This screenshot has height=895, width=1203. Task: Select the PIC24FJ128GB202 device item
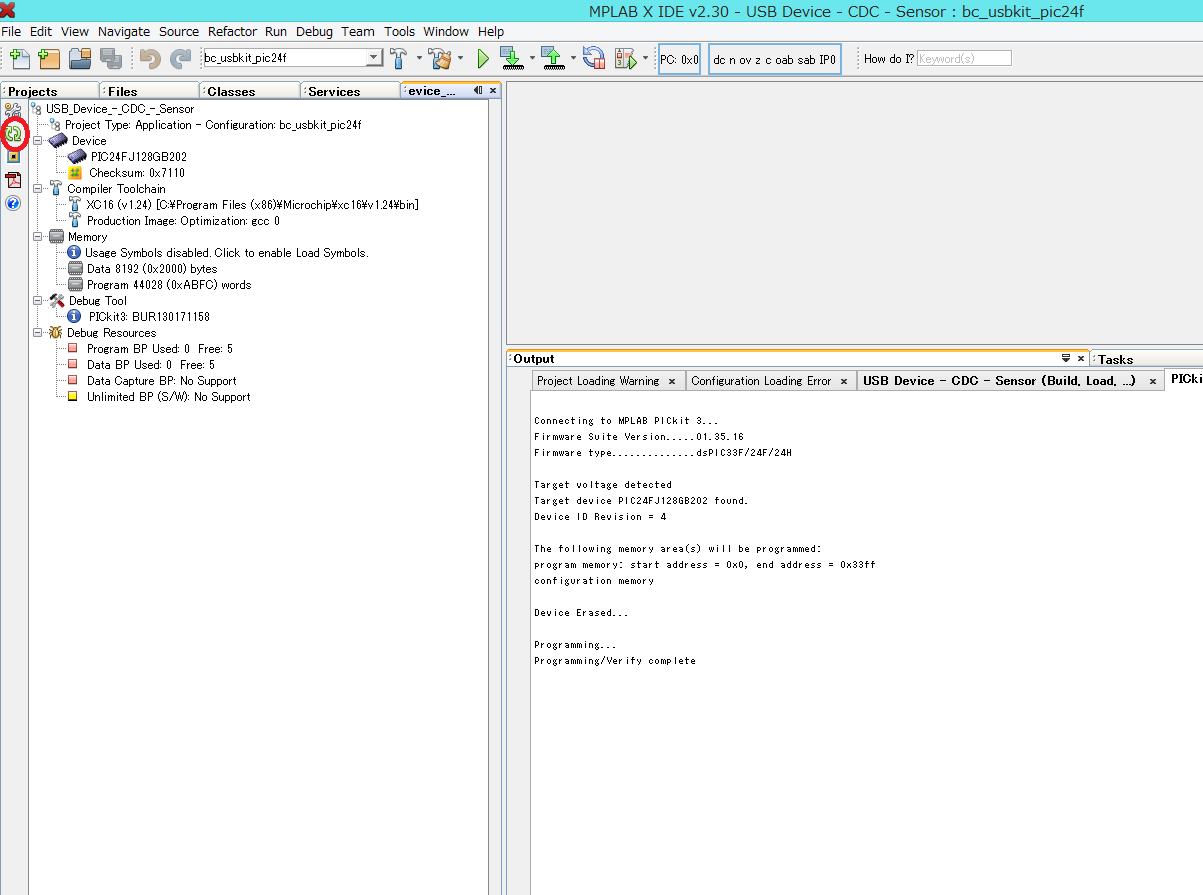[x=138, y=157]
